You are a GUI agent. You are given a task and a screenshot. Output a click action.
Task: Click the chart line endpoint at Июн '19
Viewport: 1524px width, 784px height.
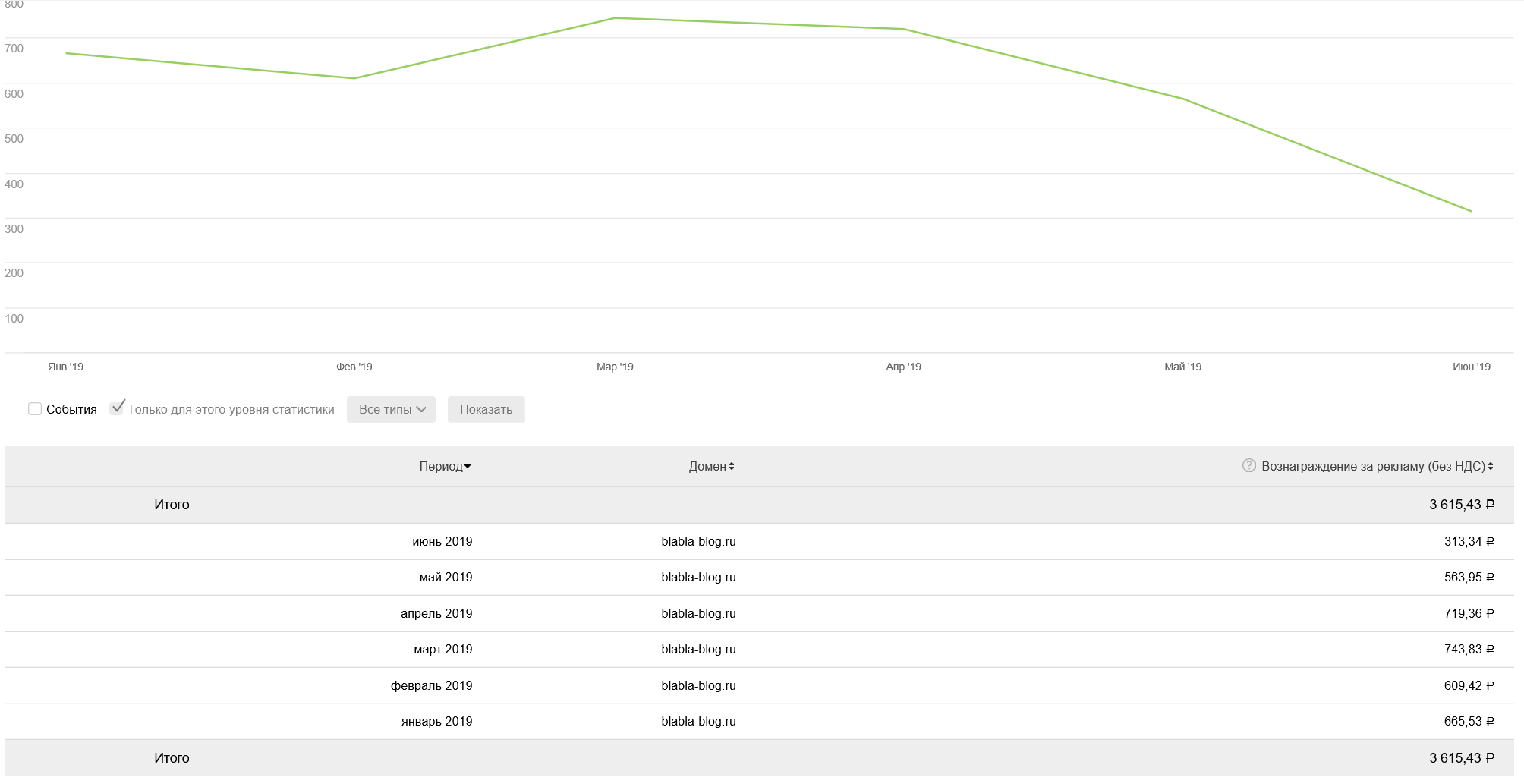pyautogui.click(x=1471, y=211)
